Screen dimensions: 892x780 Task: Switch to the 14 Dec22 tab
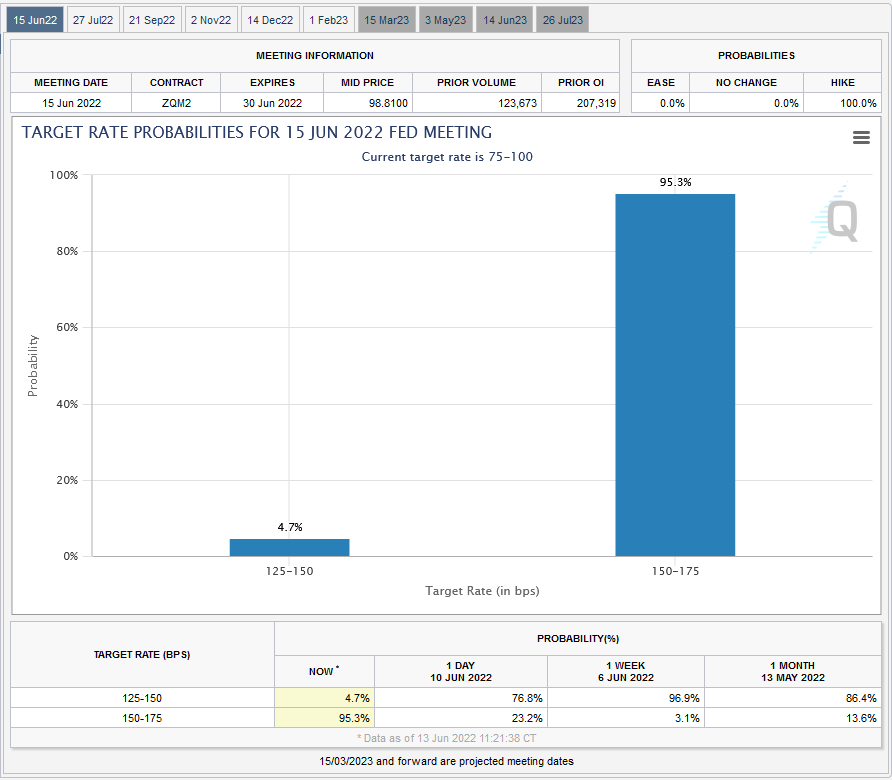point(270,20)
